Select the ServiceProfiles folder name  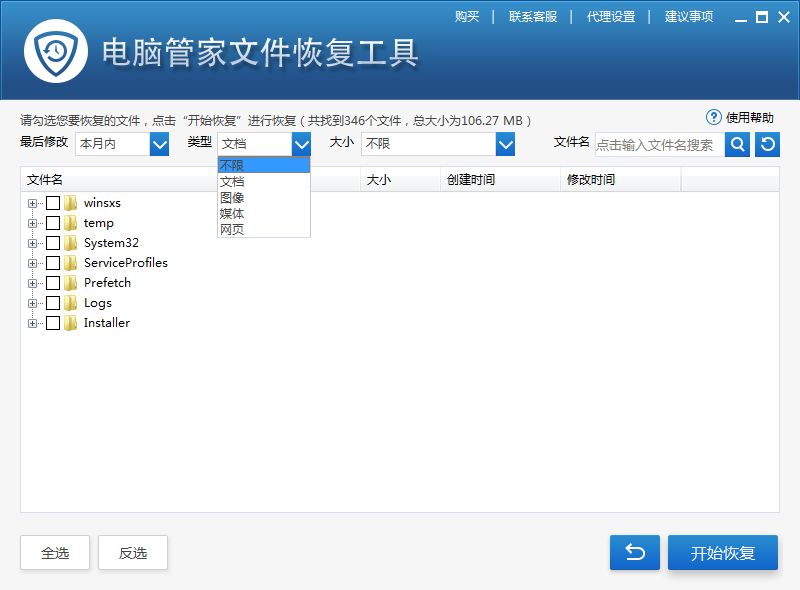click(126, 263)
